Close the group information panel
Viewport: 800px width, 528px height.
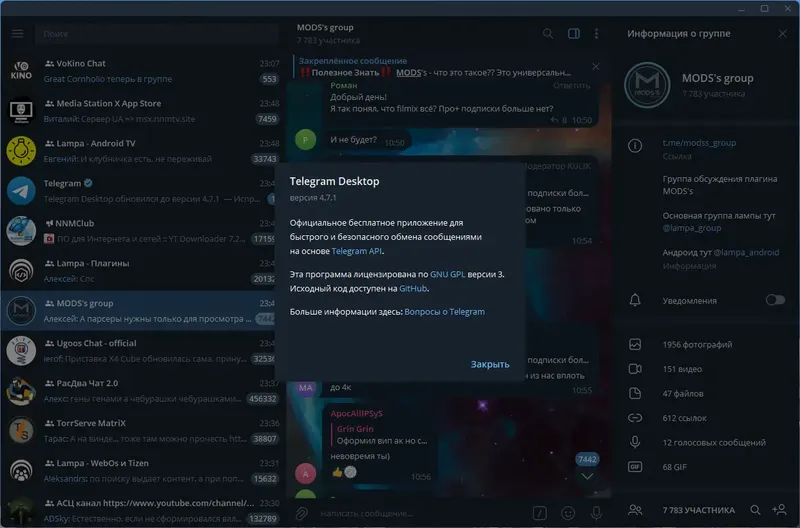click(782, 34)
